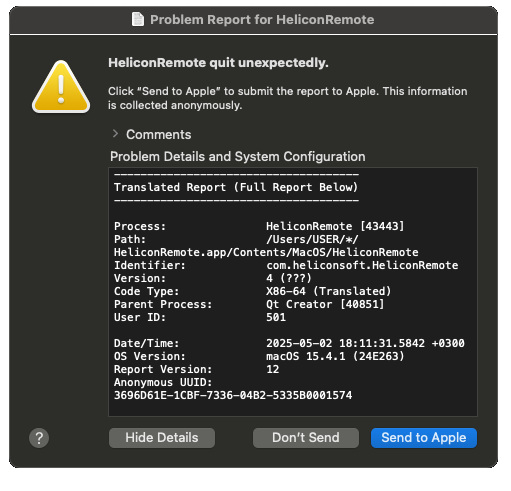Click the title 'Problem Report for HeliconRemote'
This screenshot has width=511, height=491.
click(x=262, y=20)
